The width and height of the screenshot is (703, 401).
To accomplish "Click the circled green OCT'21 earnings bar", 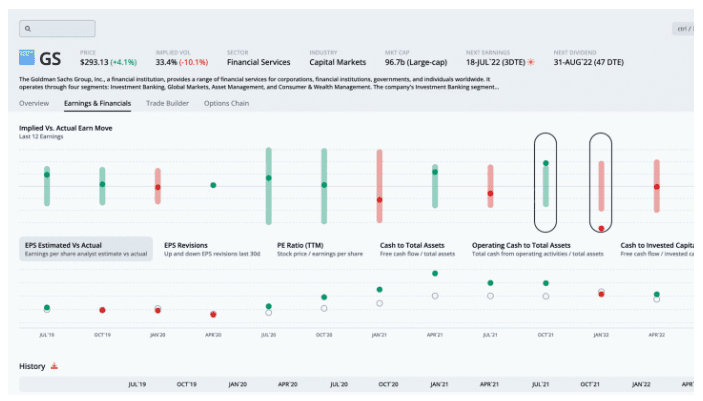I will (x=545, y=182).
